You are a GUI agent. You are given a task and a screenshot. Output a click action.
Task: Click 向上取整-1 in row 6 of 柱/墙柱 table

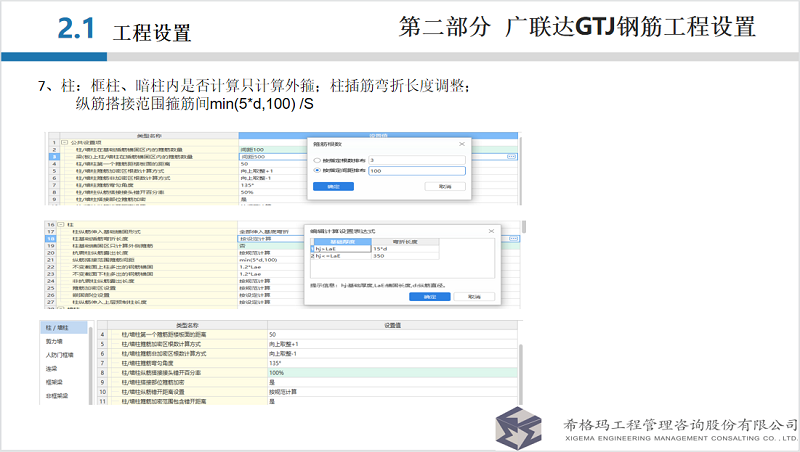[283, 354]
